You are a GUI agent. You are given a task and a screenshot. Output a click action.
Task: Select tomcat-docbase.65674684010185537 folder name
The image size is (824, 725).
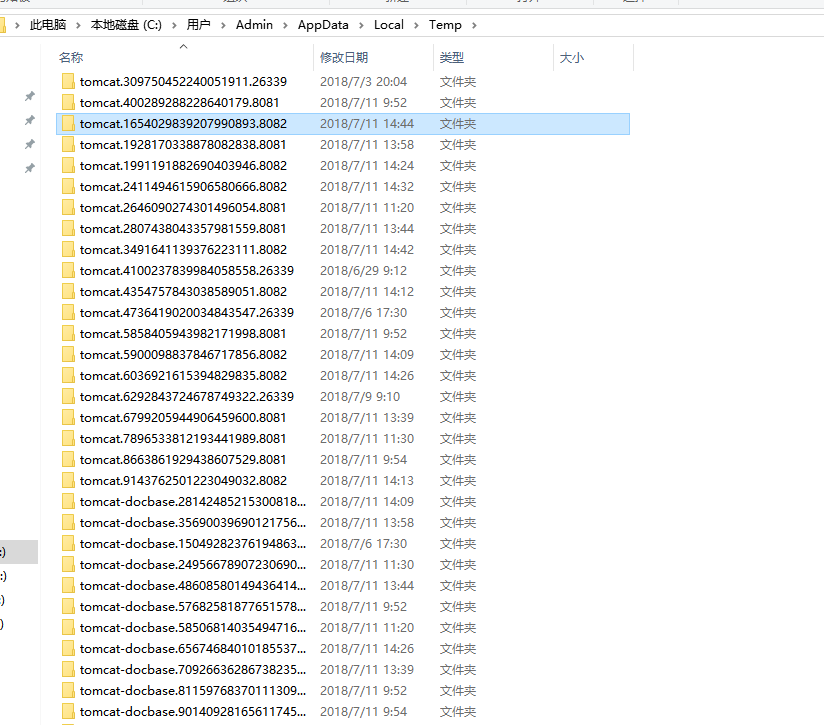click(x=193, y=649)
